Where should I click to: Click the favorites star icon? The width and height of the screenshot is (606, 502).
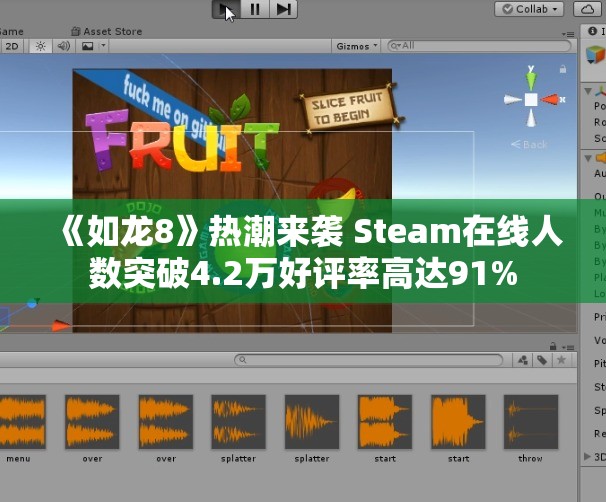tap(561, 360)
